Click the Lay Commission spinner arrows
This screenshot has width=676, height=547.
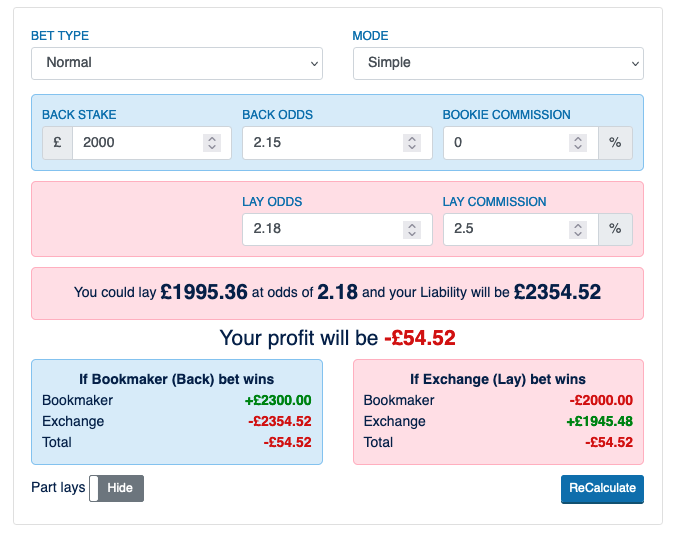(x=578, y=230)
